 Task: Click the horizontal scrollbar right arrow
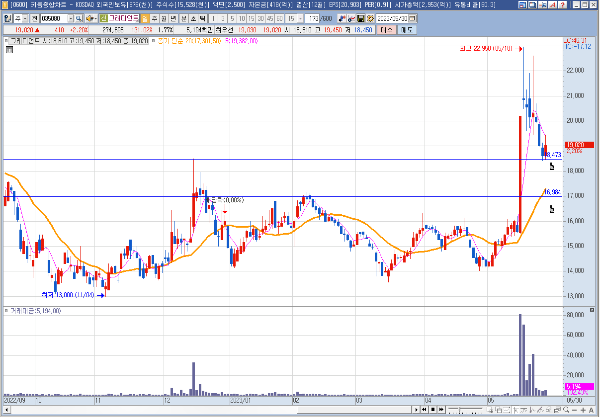[416, 410]
